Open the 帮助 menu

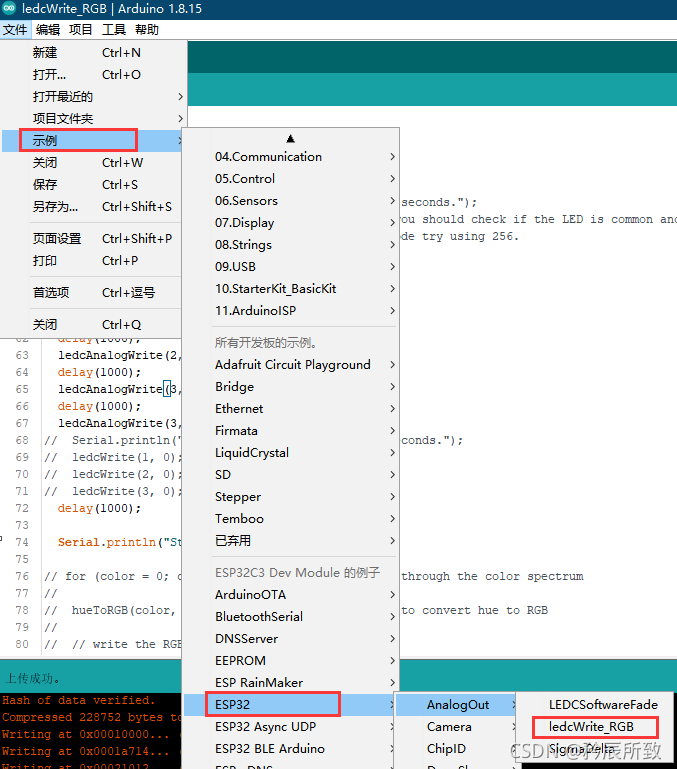point(147,30)
